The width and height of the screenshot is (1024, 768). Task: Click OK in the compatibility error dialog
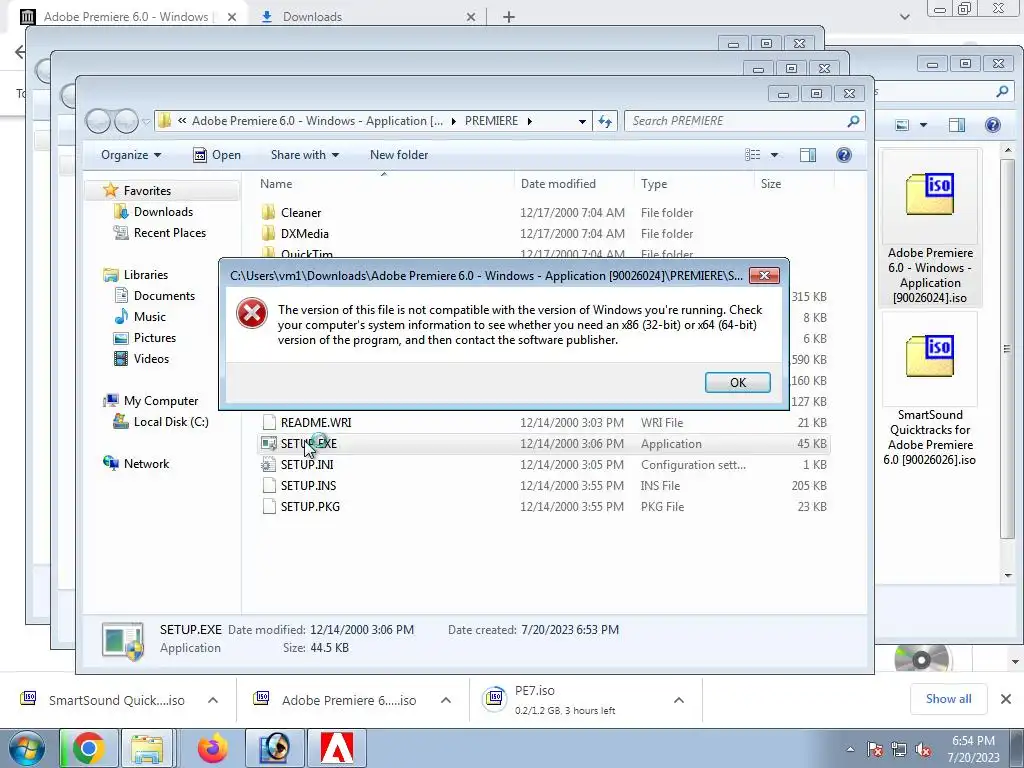pos(737,383)
